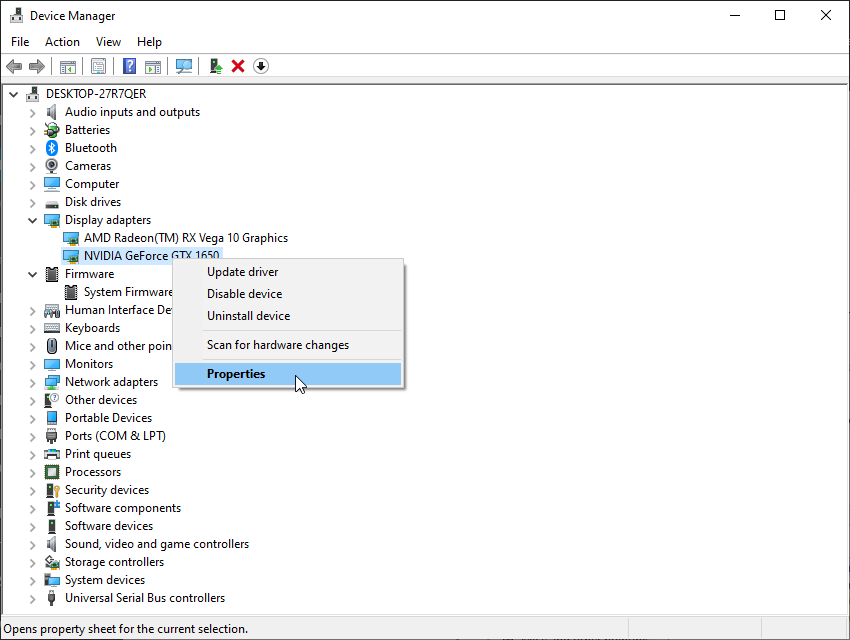The width and height of the screenshot is (850, 640).
Task: Click the Show/Hide Action Pane toolbar icon
Action: (152, 66)
